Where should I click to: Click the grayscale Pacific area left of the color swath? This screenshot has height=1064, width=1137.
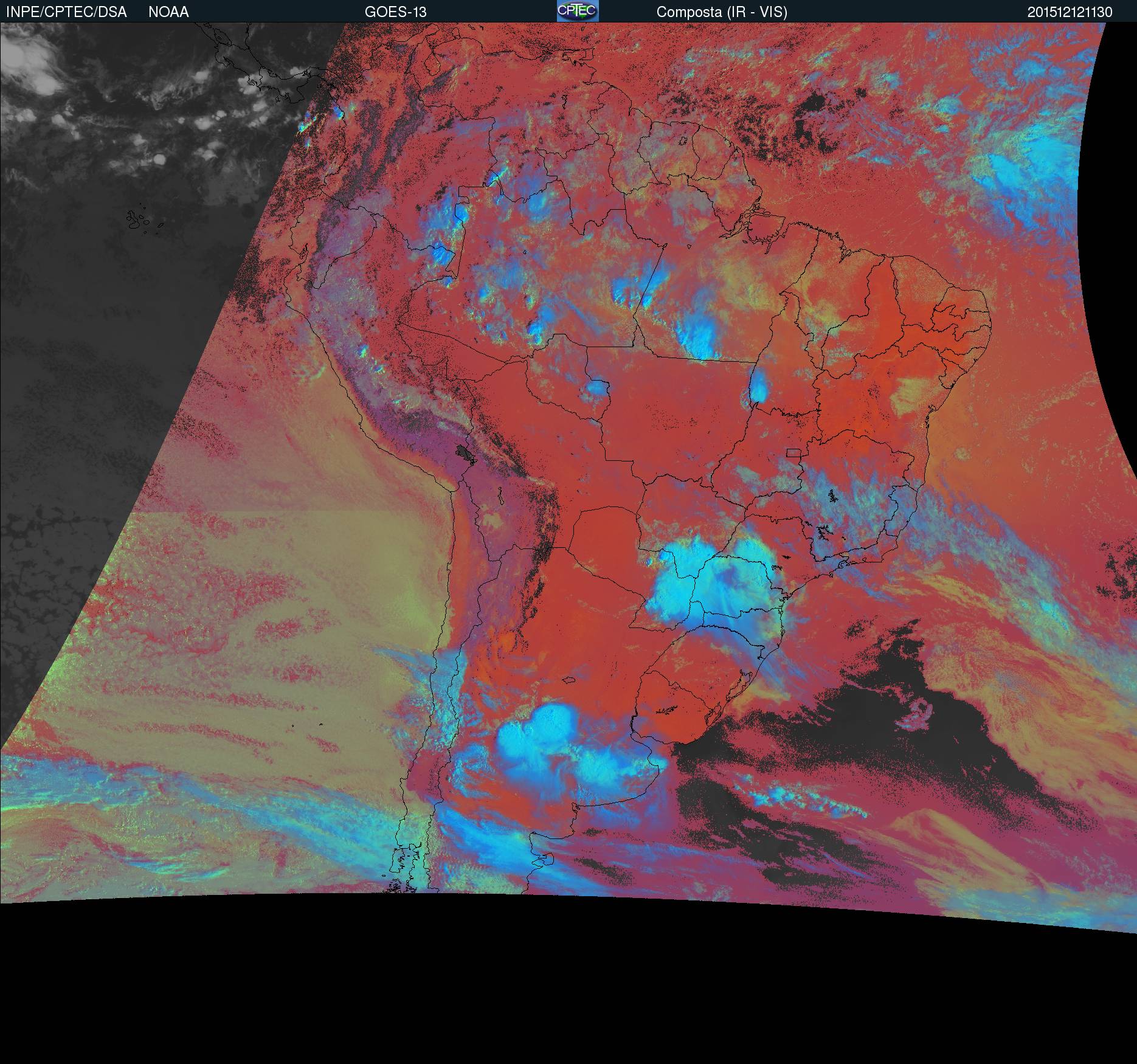tap(91, 365)
